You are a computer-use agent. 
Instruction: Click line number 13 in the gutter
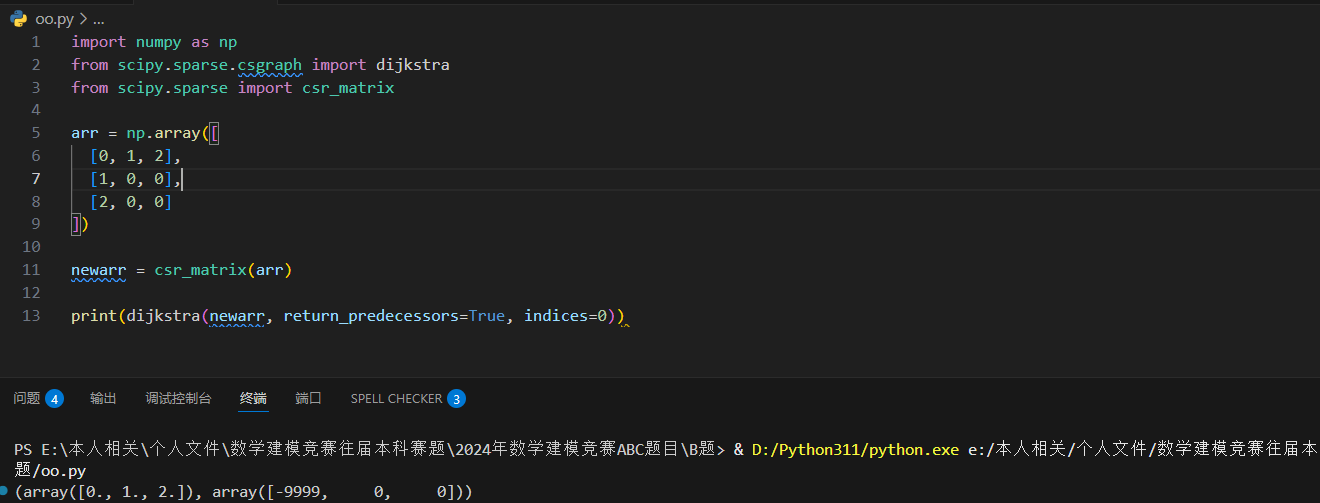click(32, 316)
